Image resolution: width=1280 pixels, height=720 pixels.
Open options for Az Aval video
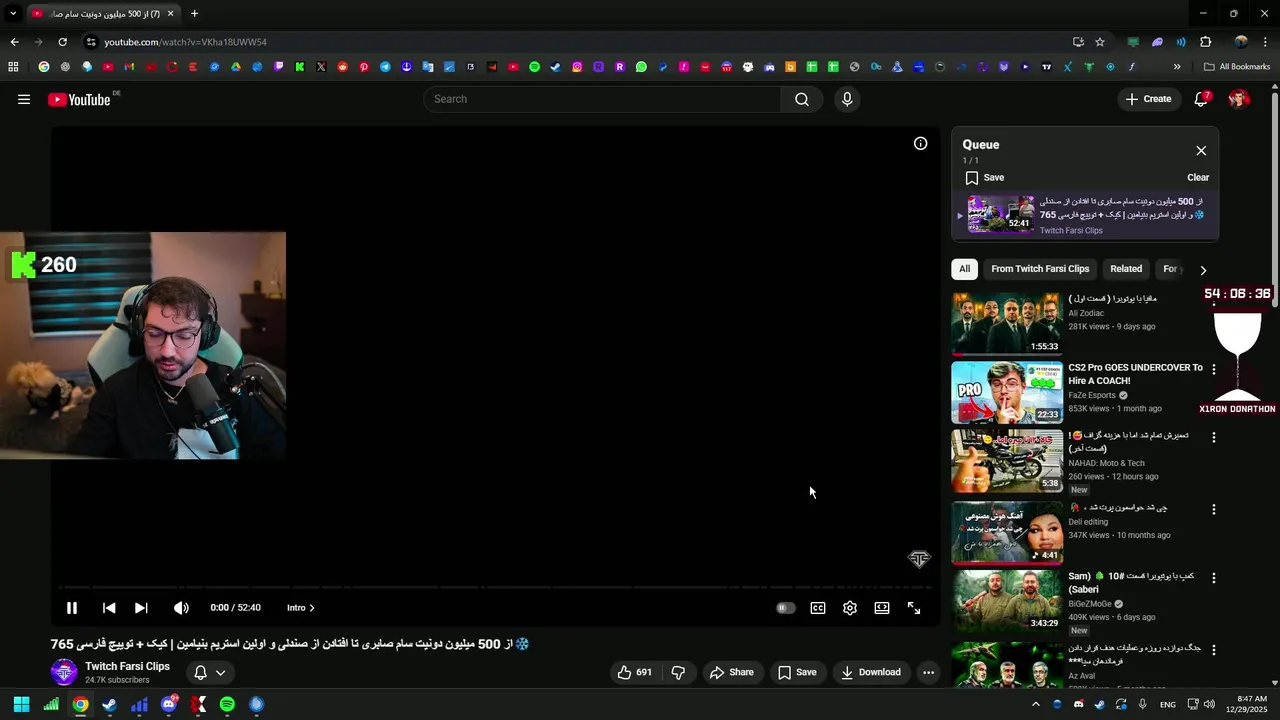(1214, 650)
